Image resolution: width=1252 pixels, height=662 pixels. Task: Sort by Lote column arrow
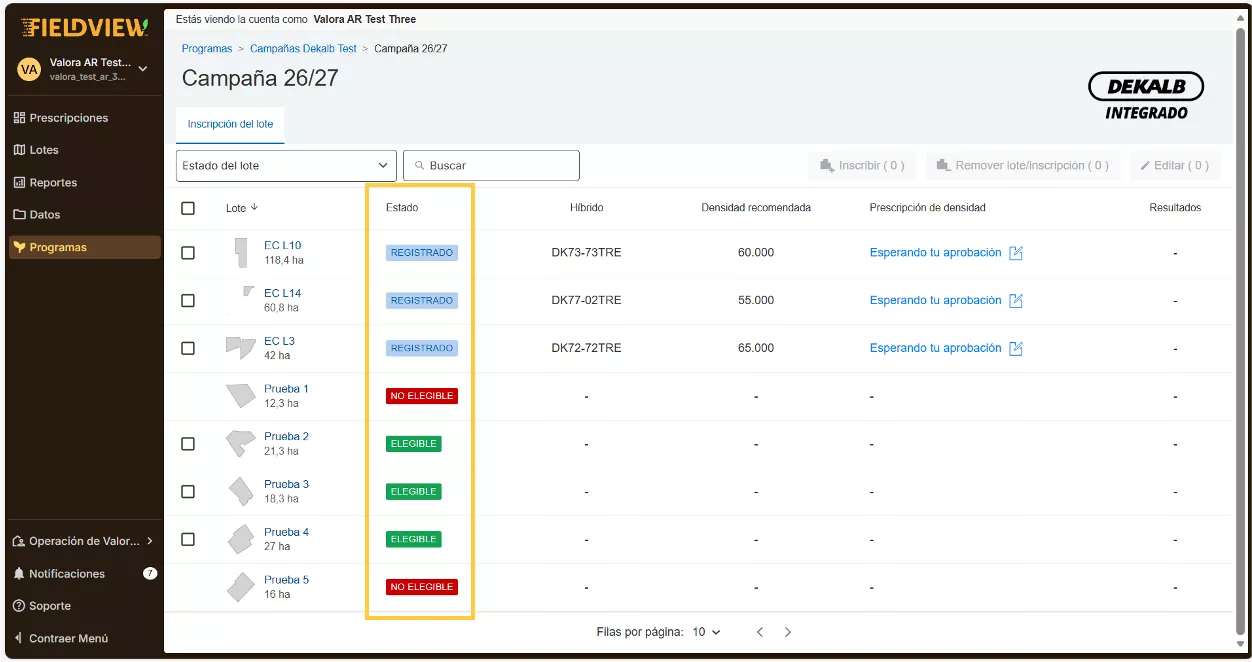(254, 208)
